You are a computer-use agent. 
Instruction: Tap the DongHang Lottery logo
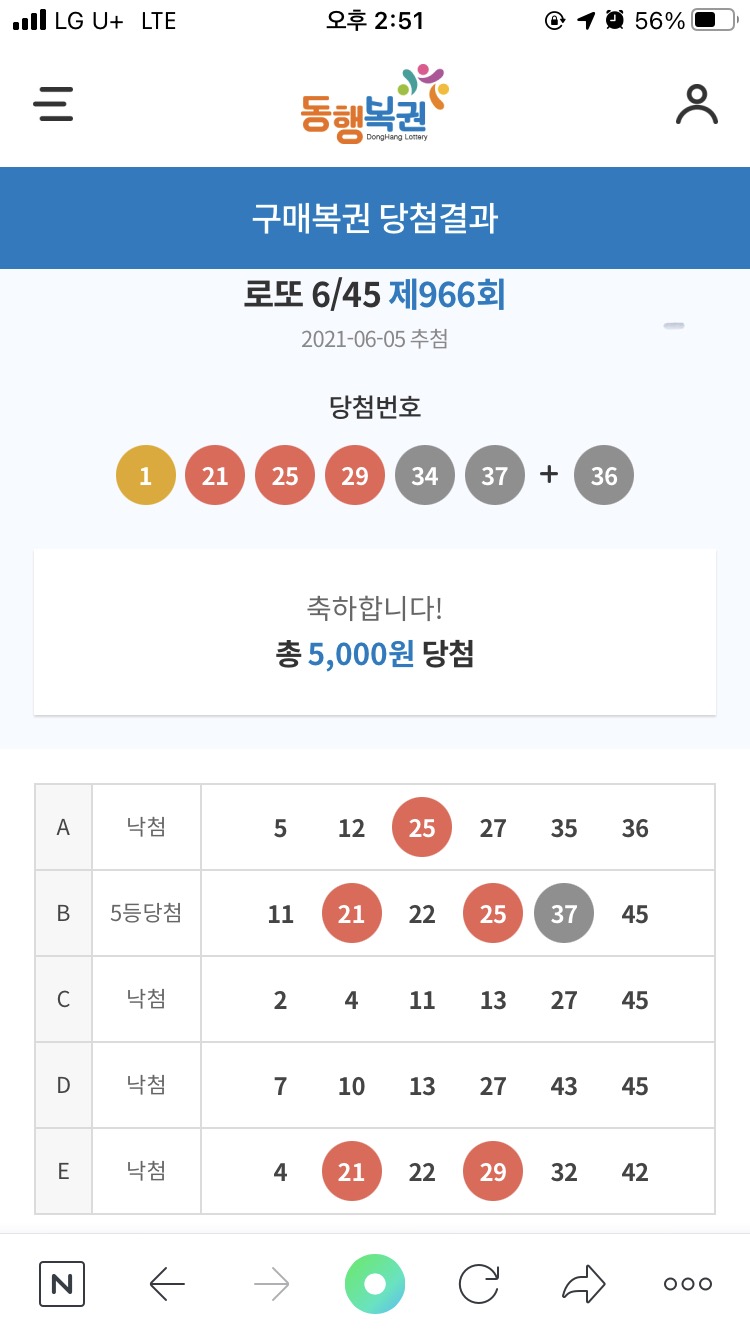pyautogui.click(x=374, y=104)
